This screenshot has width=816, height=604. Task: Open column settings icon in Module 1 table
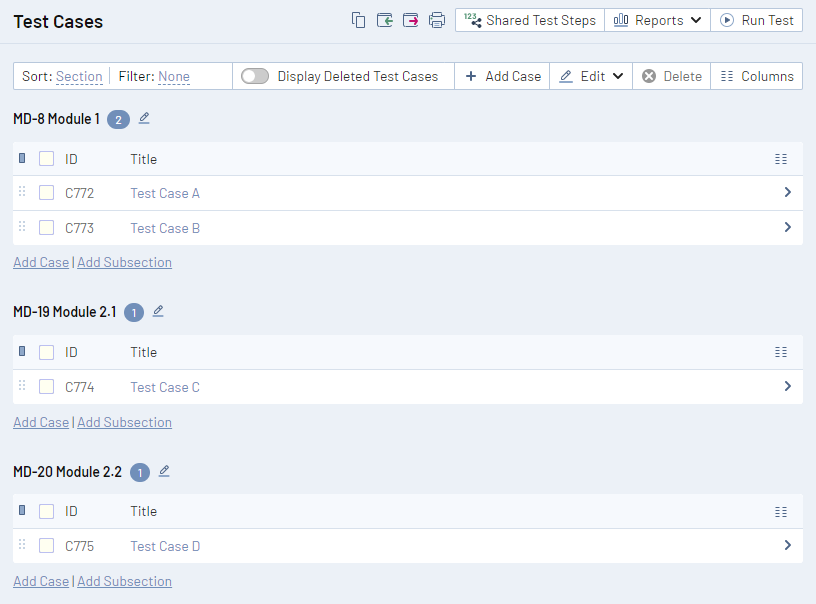pyautogui.click(x=781, y=159)
